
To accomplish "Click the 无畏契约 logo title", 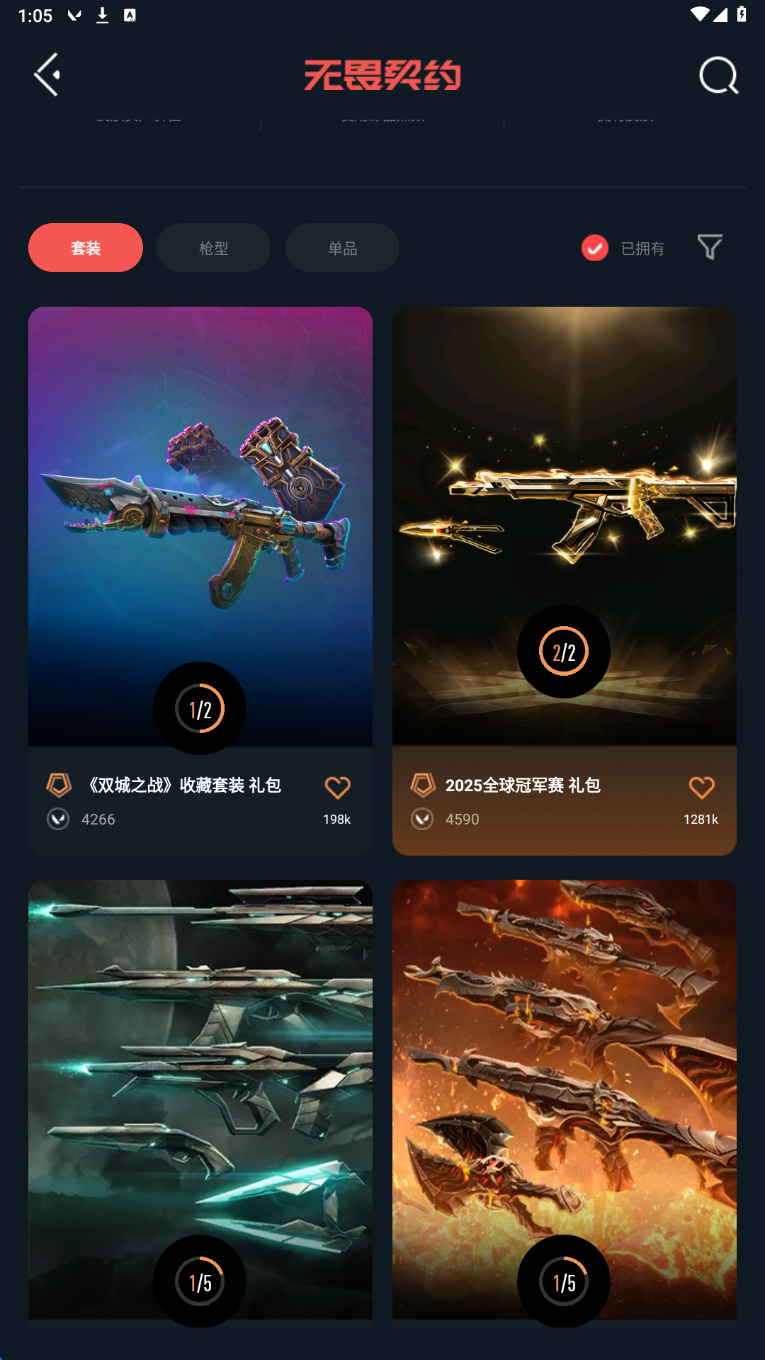I will [x=383, y=75].
